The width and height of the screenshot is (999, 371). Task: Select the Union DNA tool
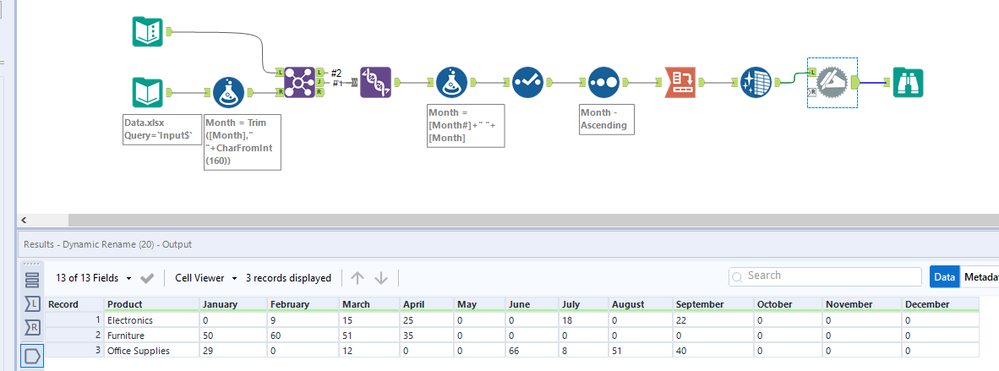[x=375, y=82]
